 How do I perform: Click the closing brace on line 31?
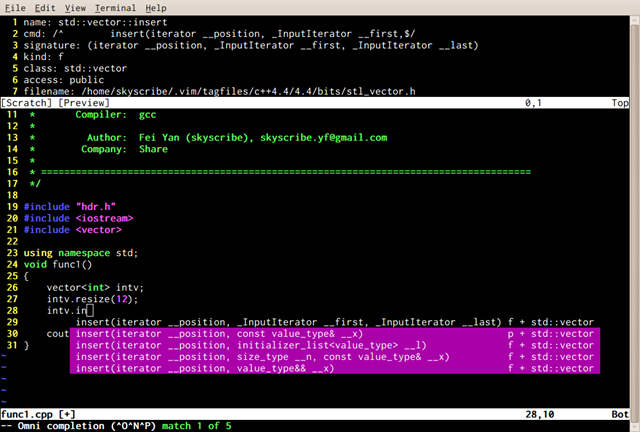26,345
